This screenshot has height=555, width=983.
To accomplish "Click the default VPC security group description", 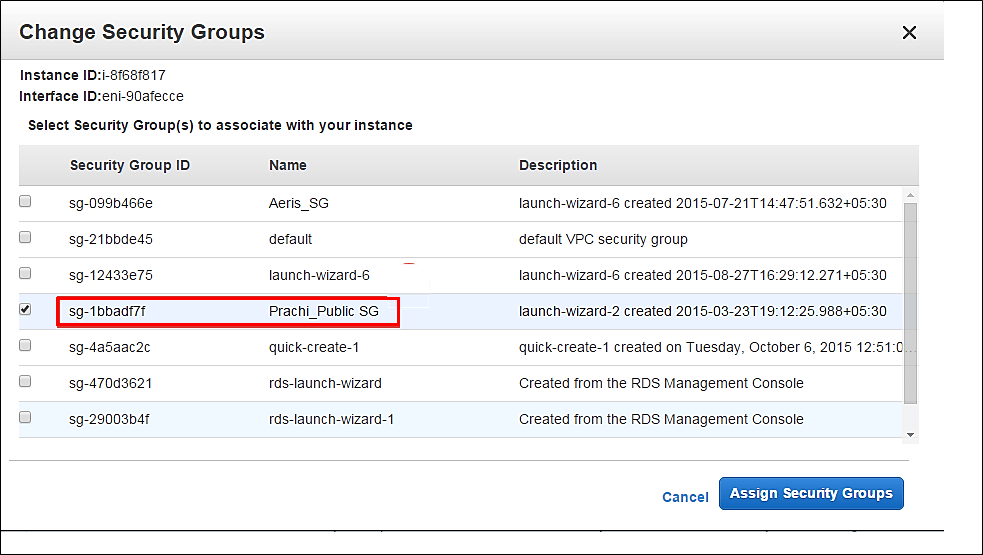I will coord(603,239).
